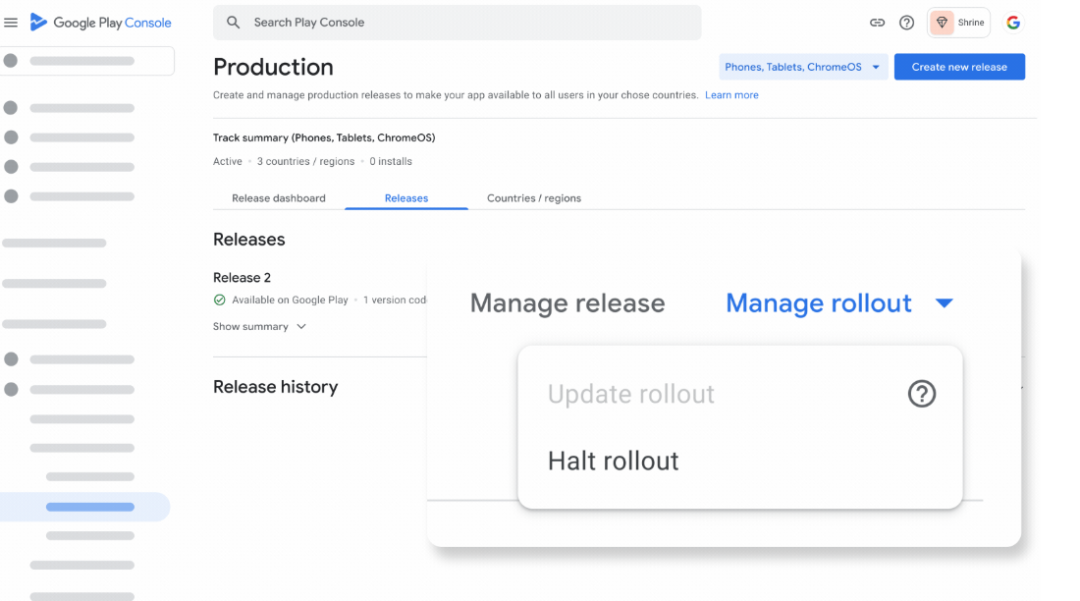The width and height of the screenshot is (1080, 601).
Task: Expand Show summary for Release 2
Action: [259, 326]
